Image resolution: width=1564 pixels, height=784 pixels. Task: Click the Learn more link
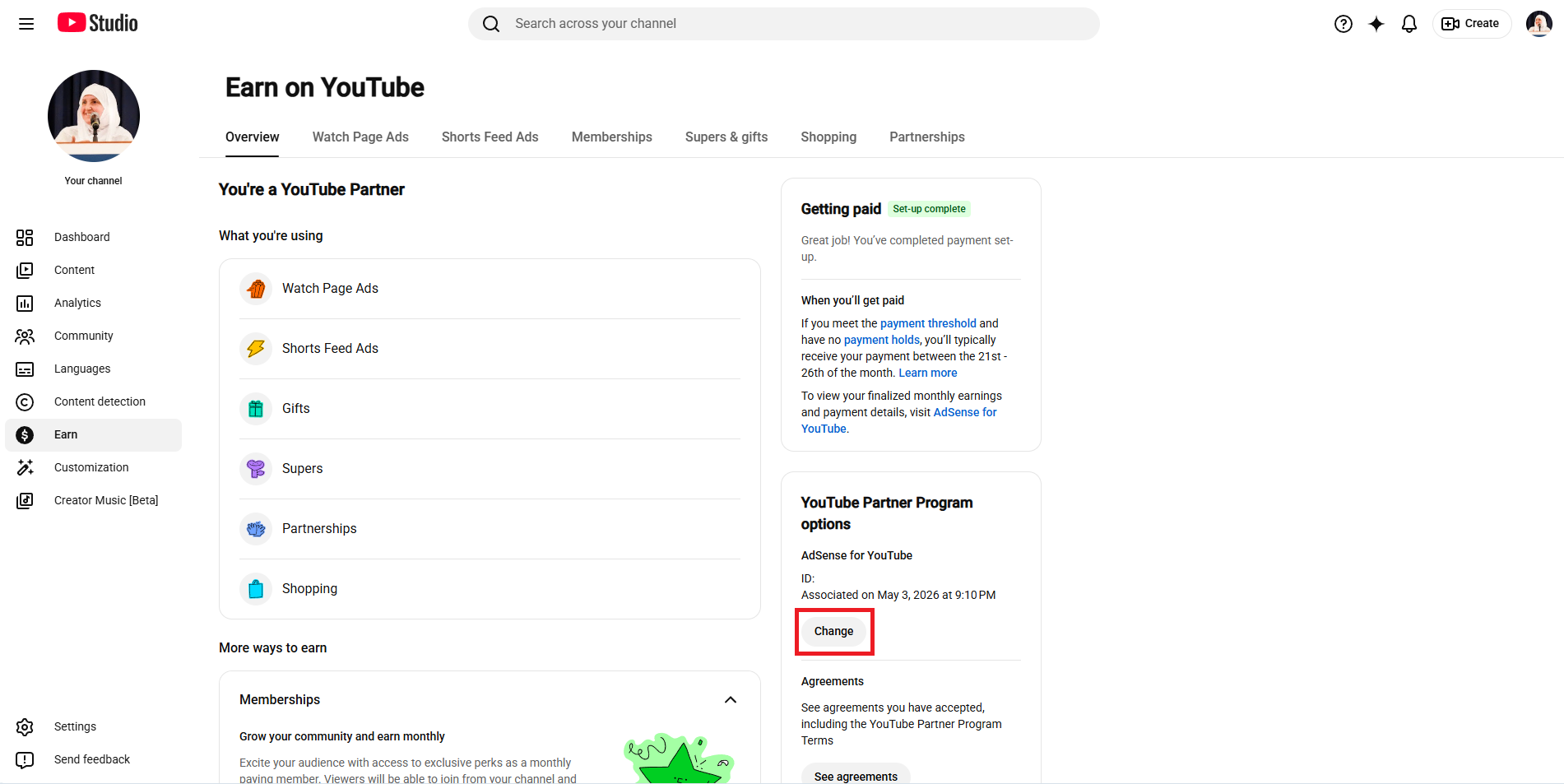coord(928,373)
